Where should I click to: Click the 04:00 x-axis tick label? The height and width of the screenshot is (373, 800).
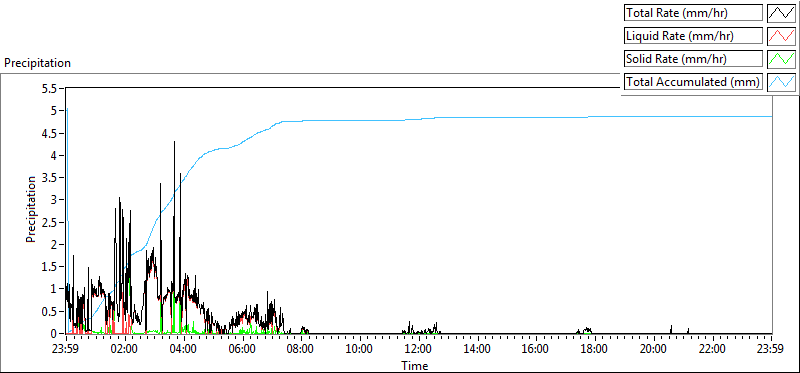coord(184,350)
